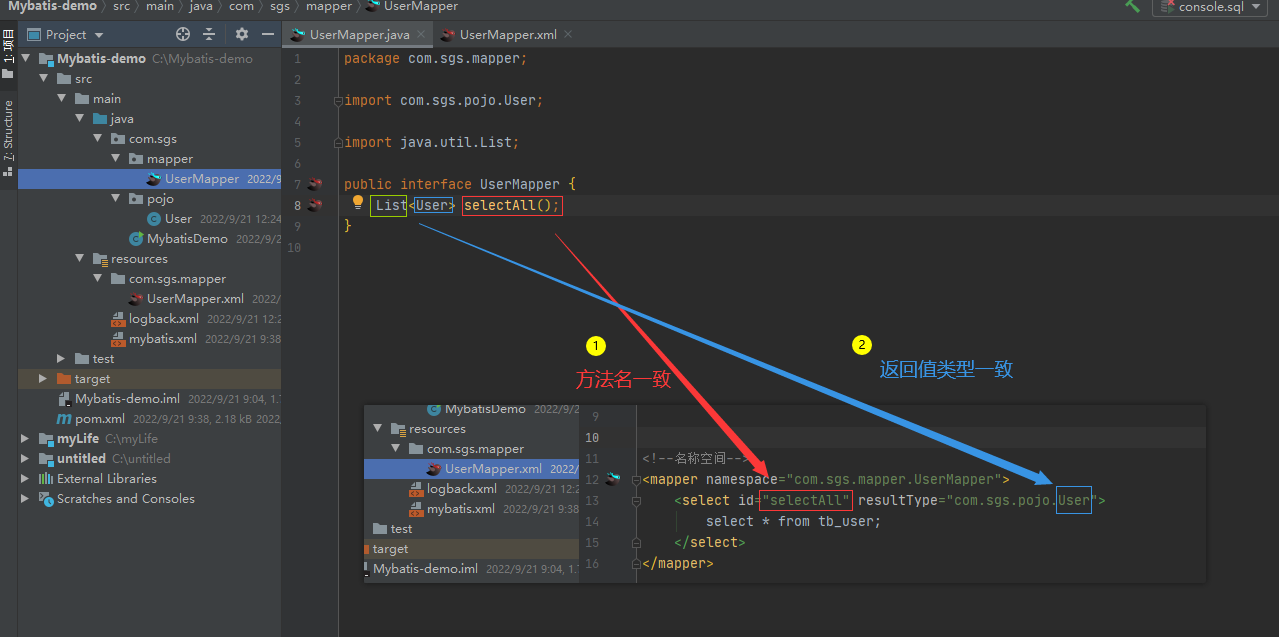
Task: Click the locate opened file crosshair icon
Action: point(183,34)
